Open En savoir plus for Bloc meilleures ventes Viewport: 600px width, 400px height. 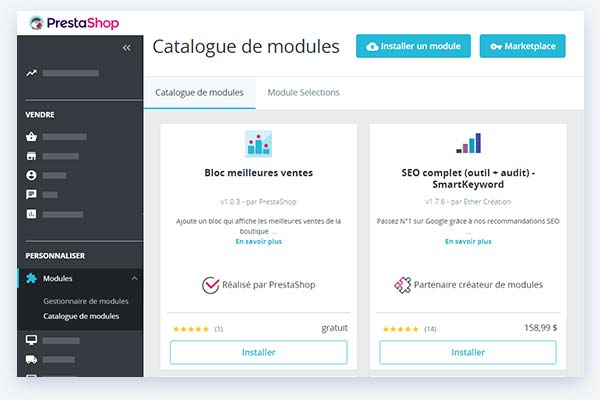(259, 242)
